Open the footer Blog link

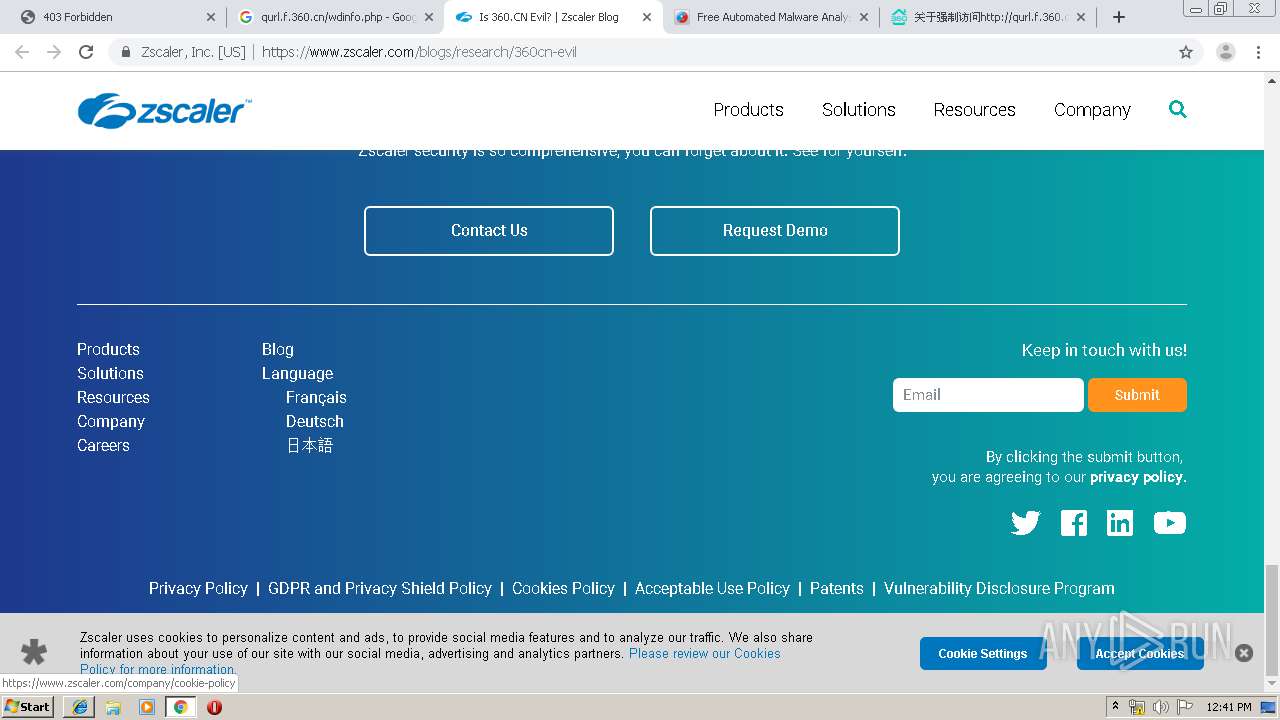pyautogui.click(x=278, y=349)
